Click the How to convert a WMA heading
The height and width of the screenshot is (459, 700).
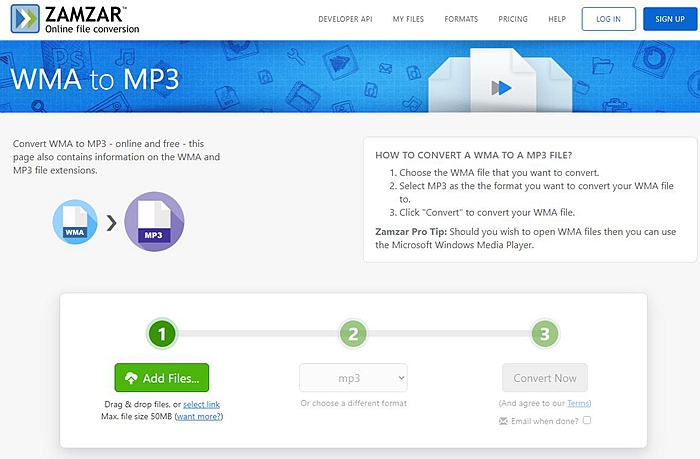click(474, 155)
